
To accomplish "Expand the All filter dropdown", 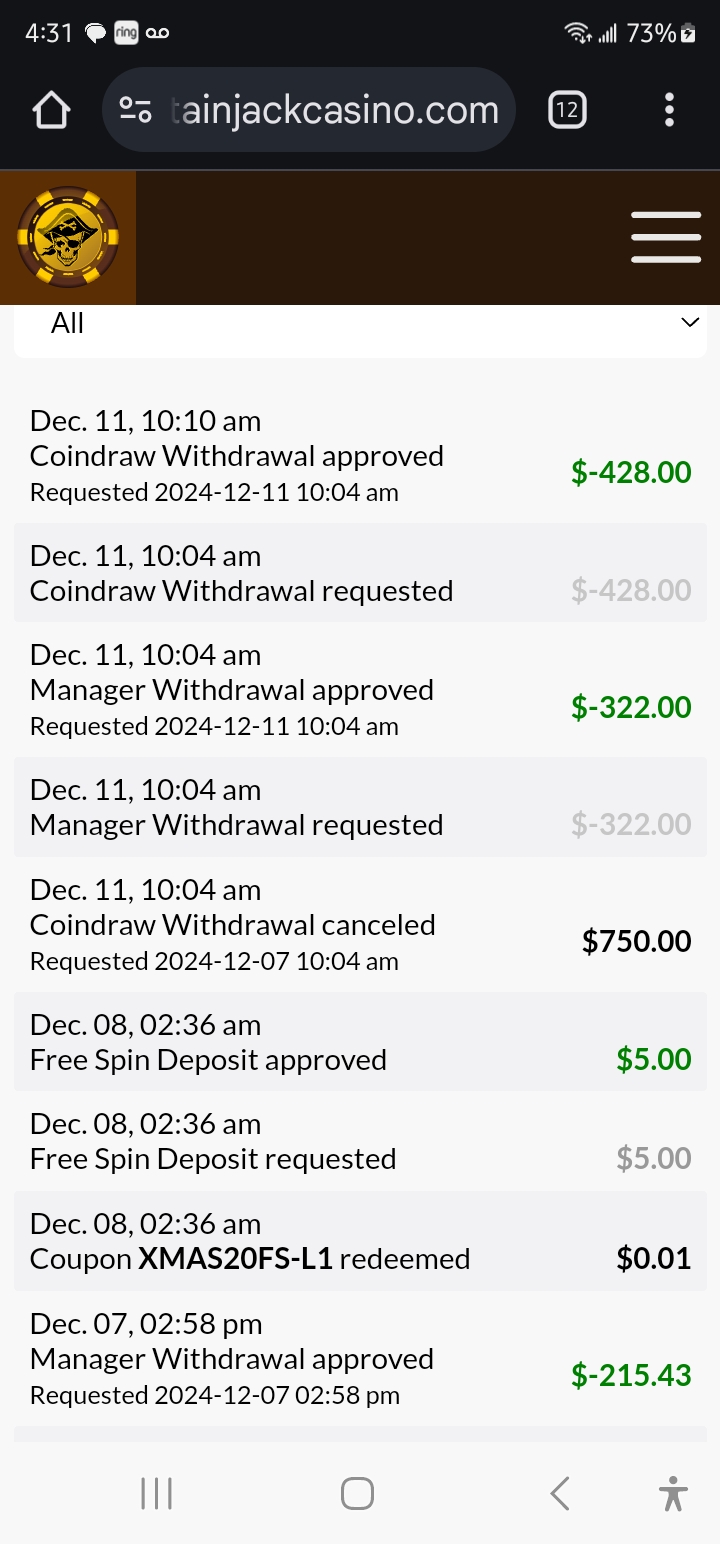I will click(x=360, y=324).
